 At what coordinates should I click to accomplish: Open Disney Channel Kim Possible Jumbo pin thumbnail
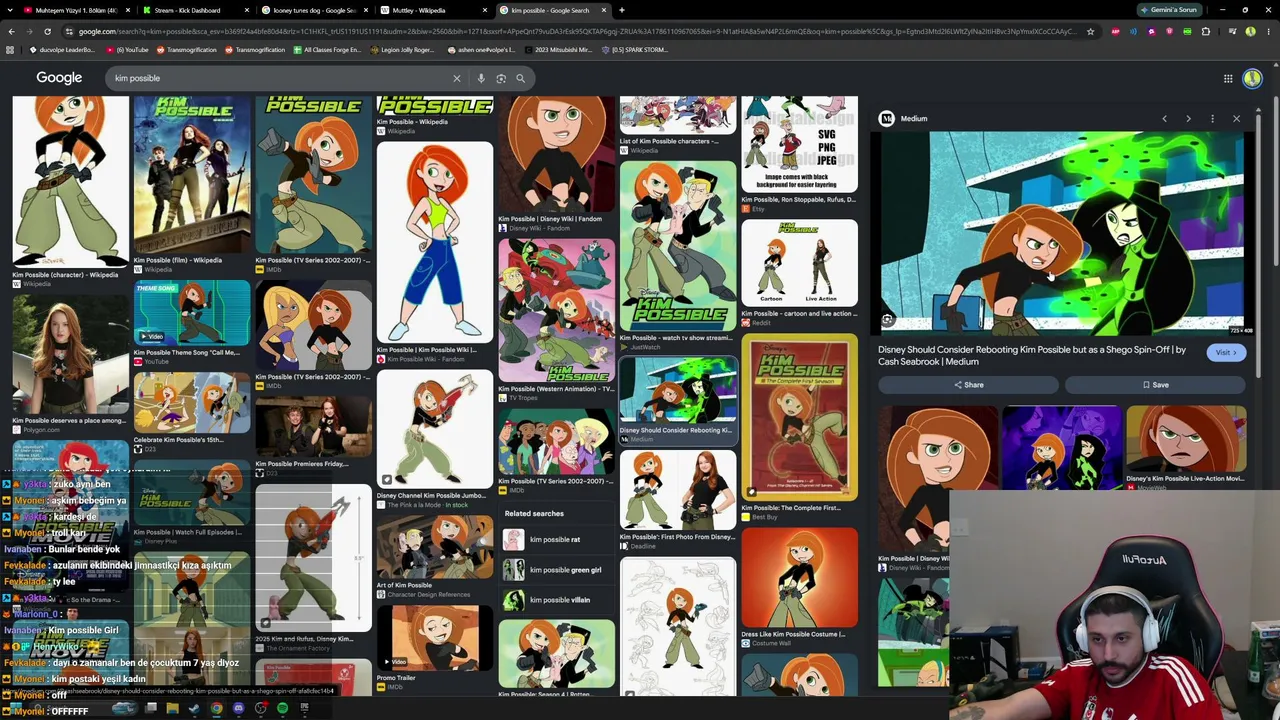click(x=435, y=429)
